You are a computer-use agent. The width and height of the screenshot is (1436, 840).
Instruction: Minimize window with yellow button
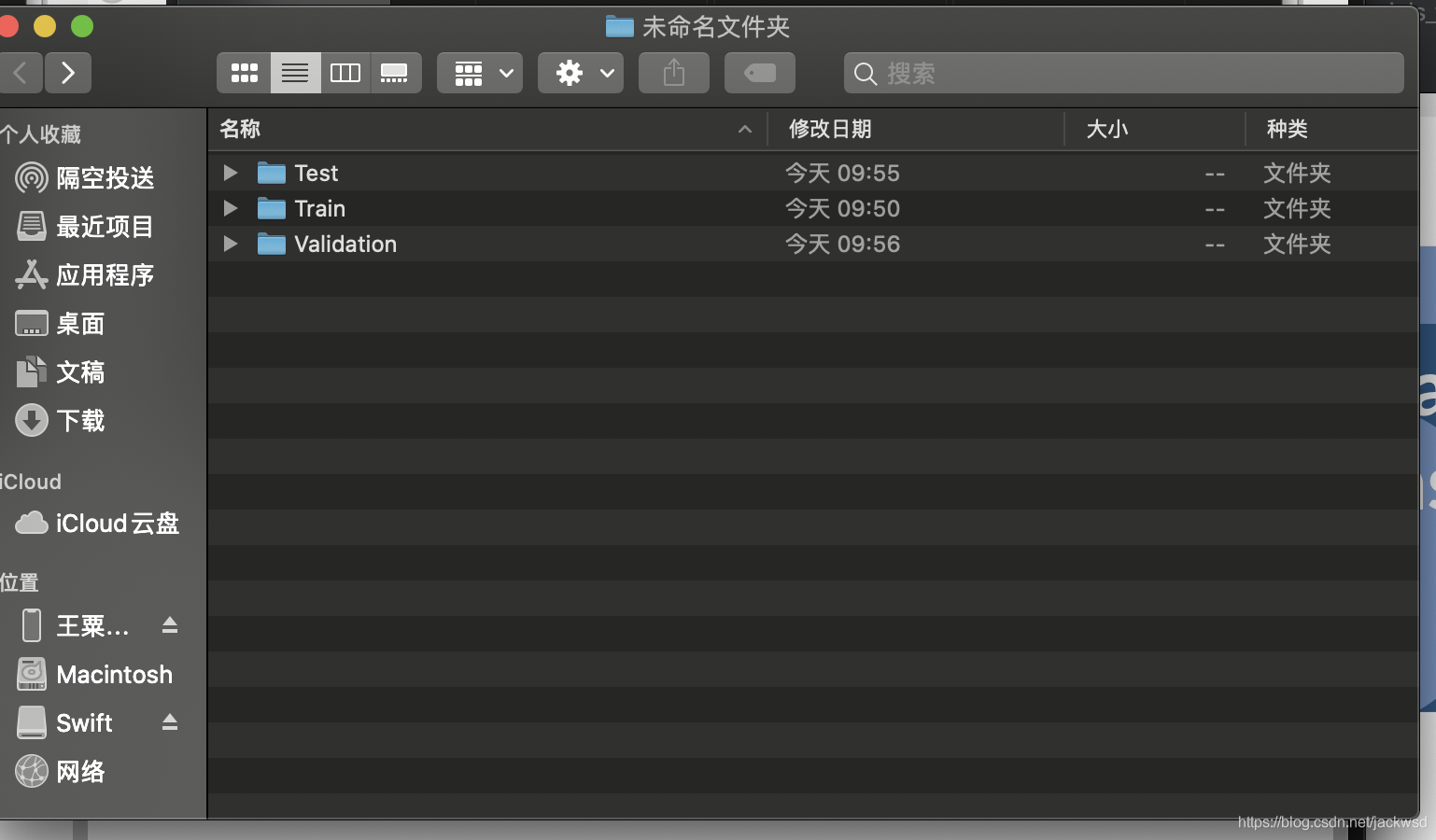pos(45,26)
